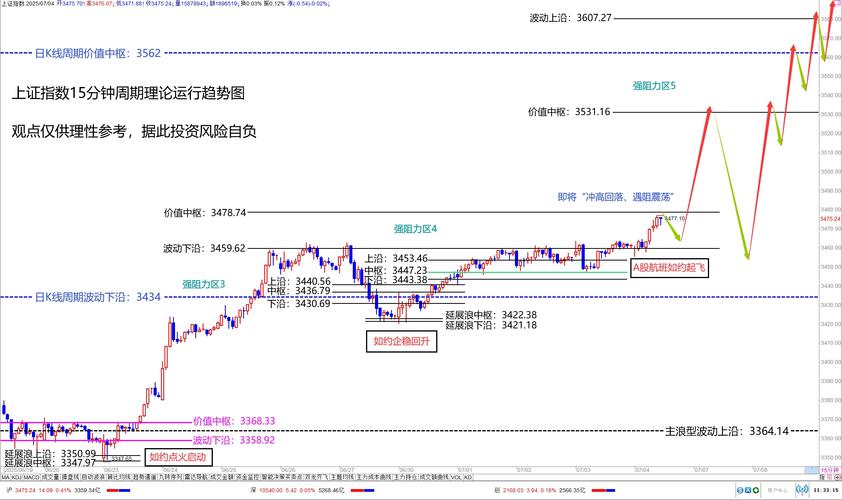842x500 pixels.
Task: Click the red-blue bar beside the ChiNext index
Action: [x=603, y=491]
